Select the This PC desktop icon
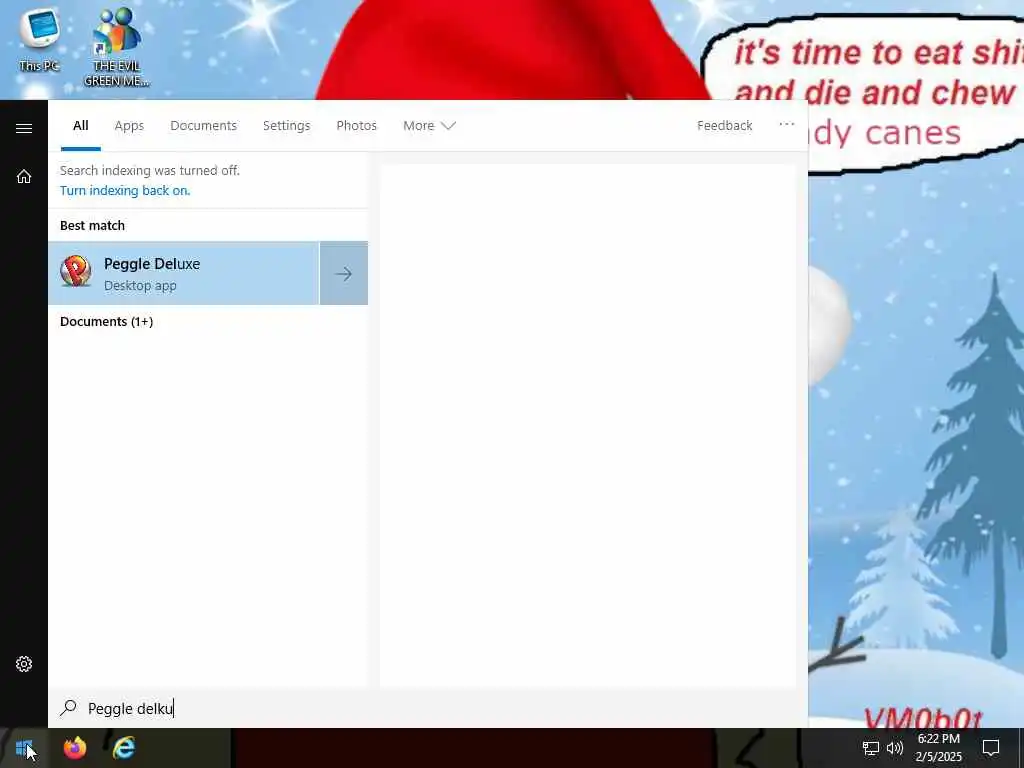Viewport: 1024px width, 768px height. click(39, 40)
